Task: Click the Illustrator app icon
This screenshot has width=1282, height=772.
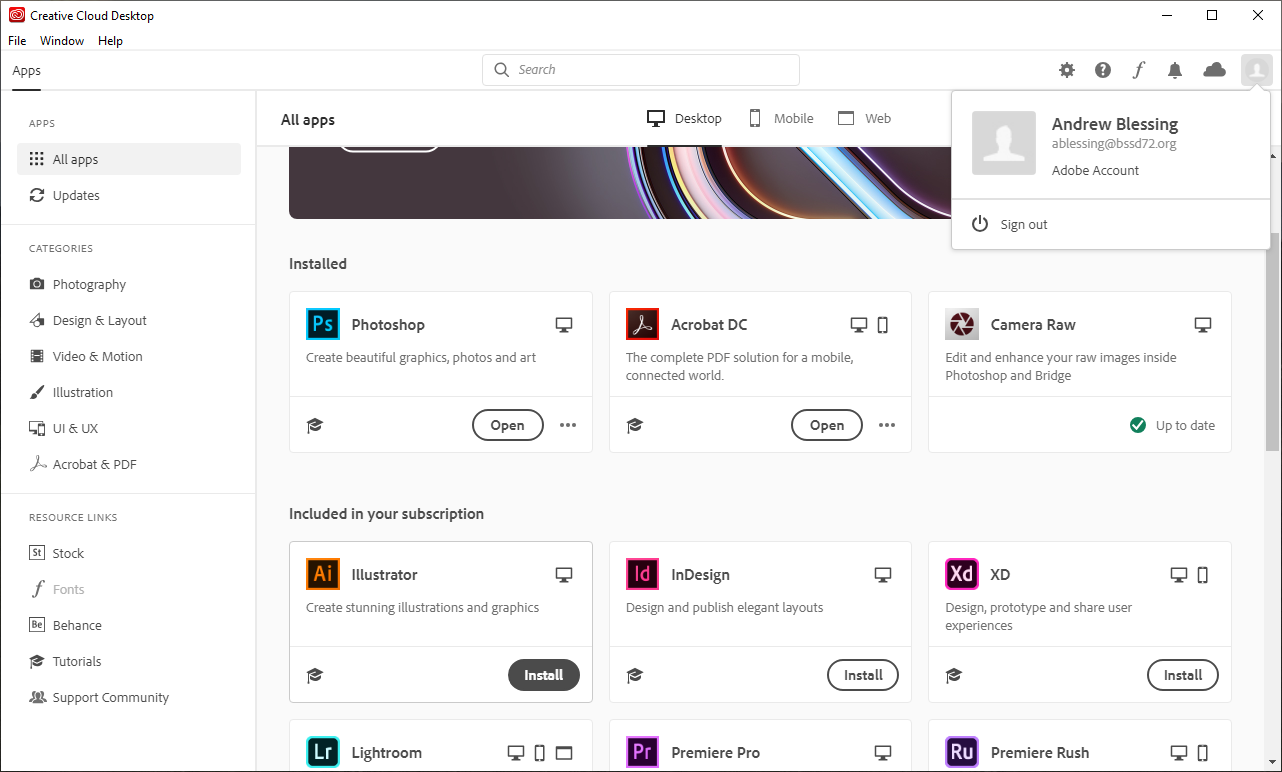Action: pyautogui.click(x=323, y=574)
